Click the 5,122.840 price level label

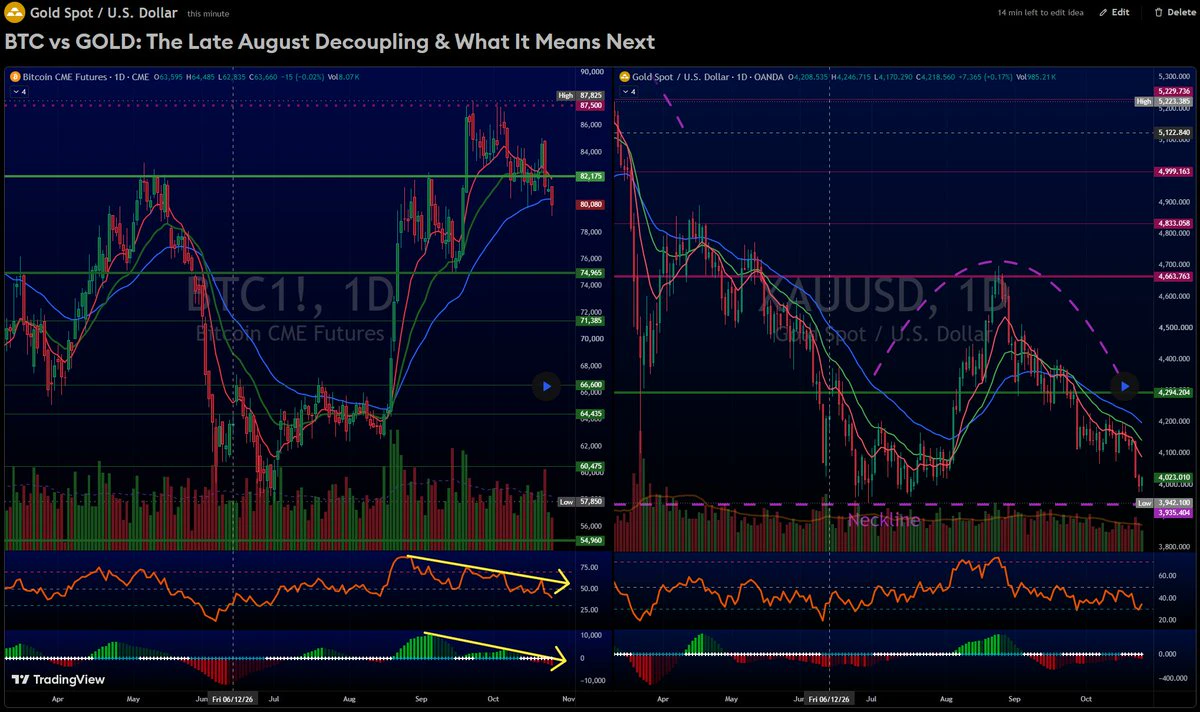click(x=1171, y=132)
